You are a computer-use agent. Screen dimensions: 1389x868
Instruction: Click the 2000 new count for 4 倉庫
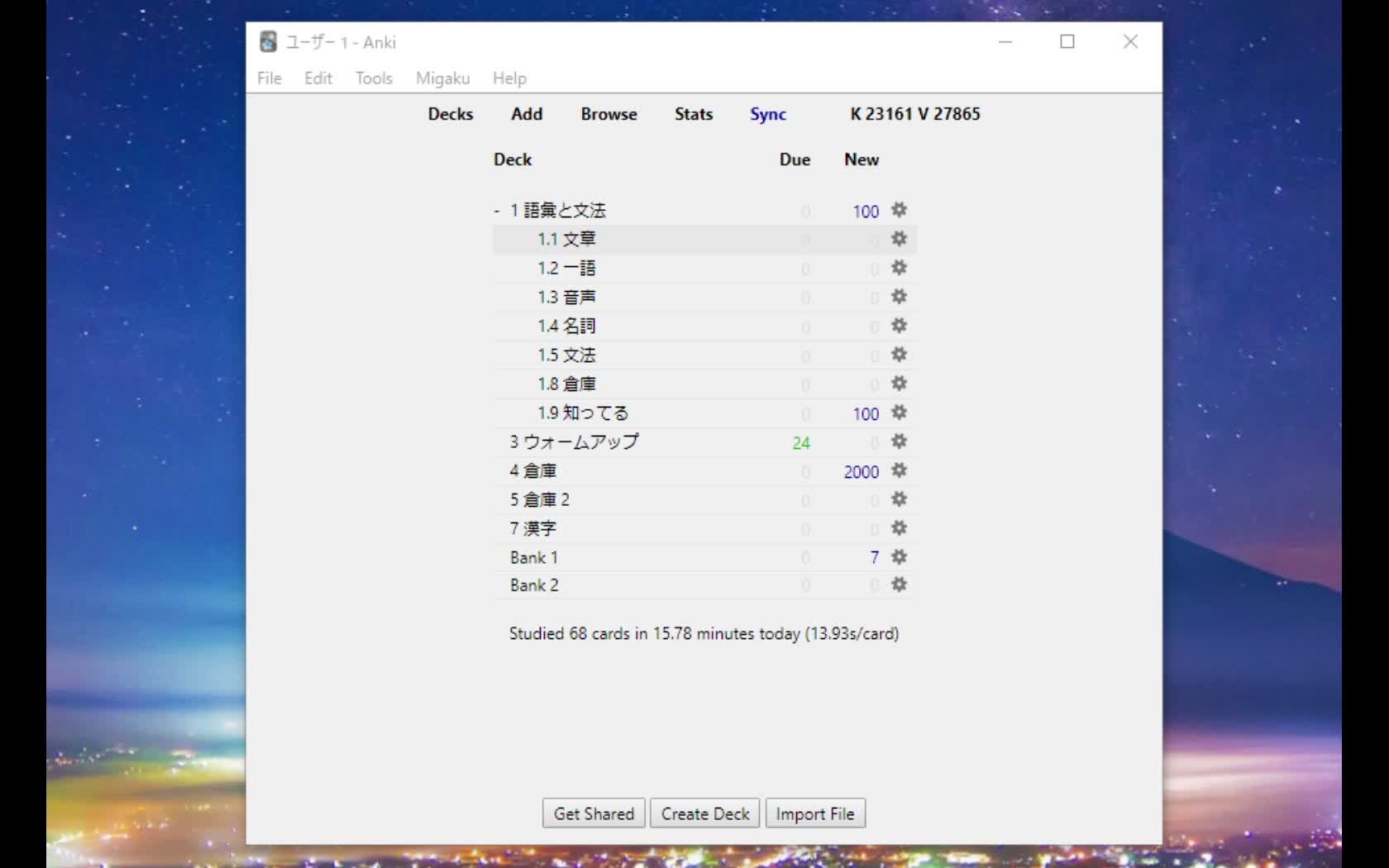pos(862,472)
